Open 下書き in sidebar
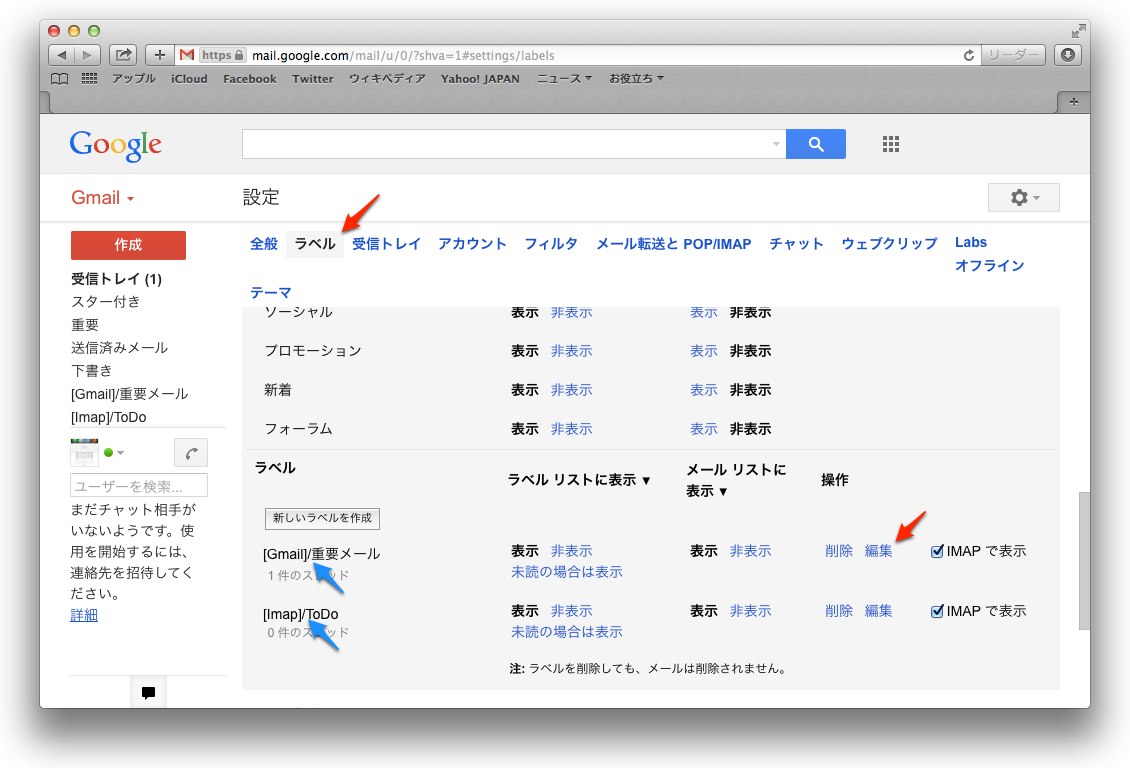The width and height of the screenshot is (1130, 768). (92, 371)
